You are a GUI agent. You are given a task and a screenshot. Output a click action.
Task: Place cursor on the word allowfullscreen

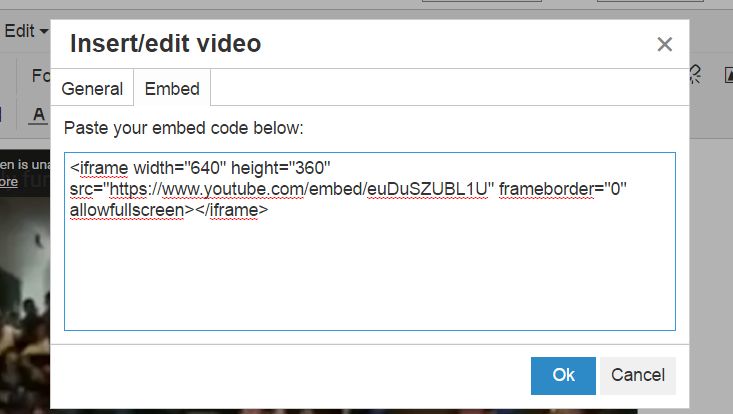pyautogui.click(x=127, y=210)
